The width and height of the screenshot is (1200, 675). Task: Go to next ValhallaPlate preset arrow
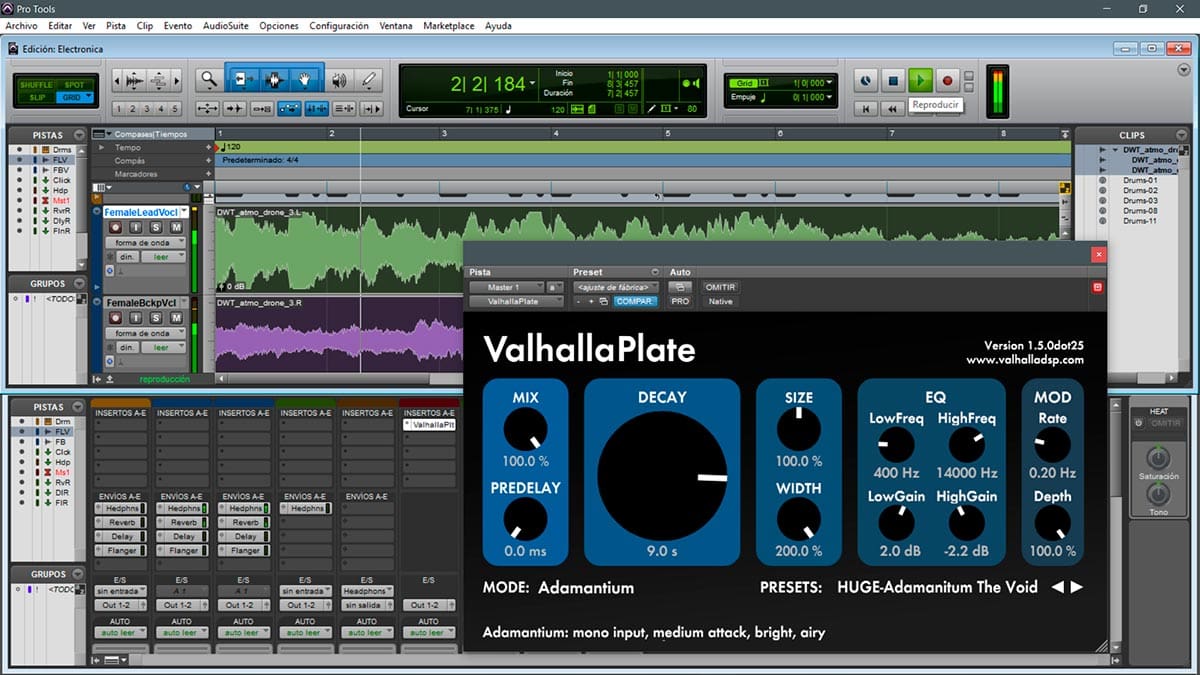[1077, 587]
